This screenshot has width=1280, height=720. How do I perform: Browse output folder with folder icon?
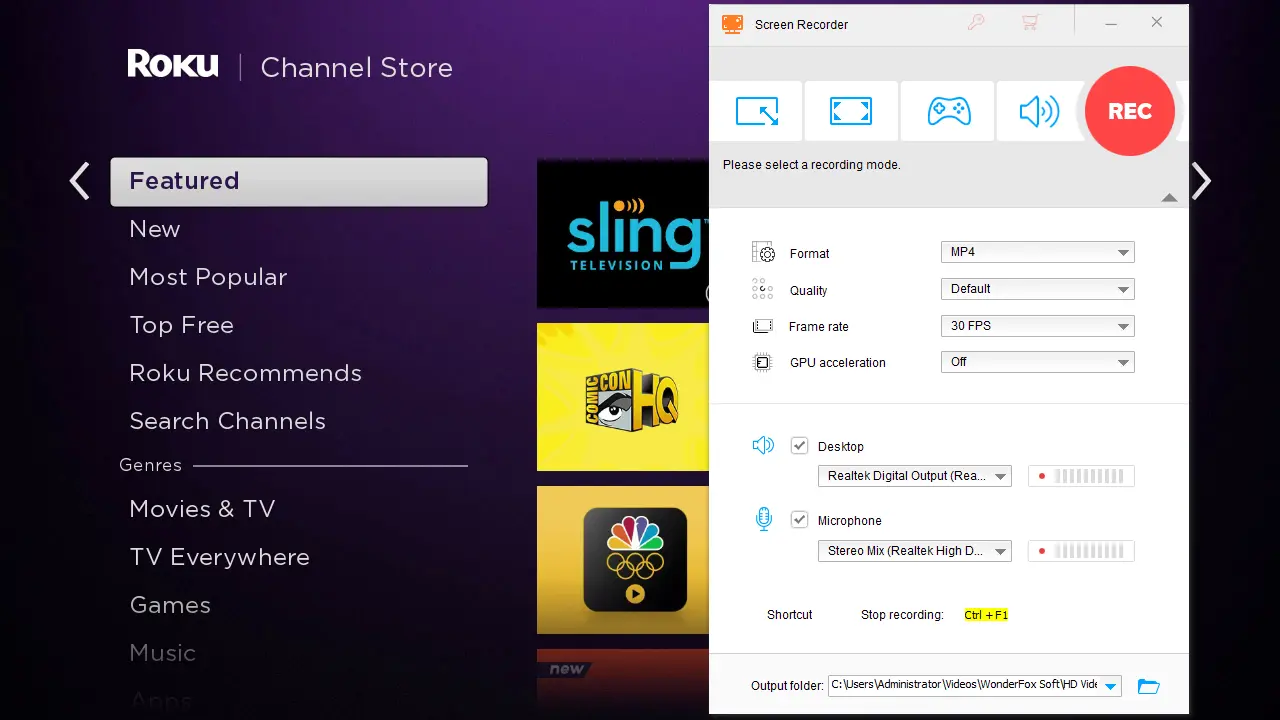coord(1149,686)
